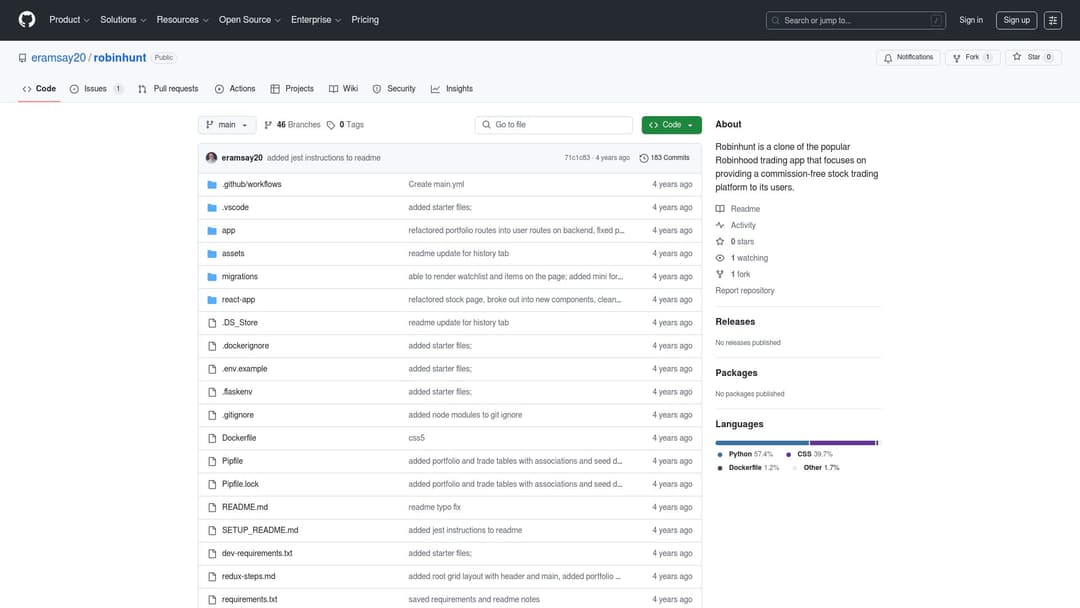Open the Security tab

pyautogui.click(x=394, y=89)
